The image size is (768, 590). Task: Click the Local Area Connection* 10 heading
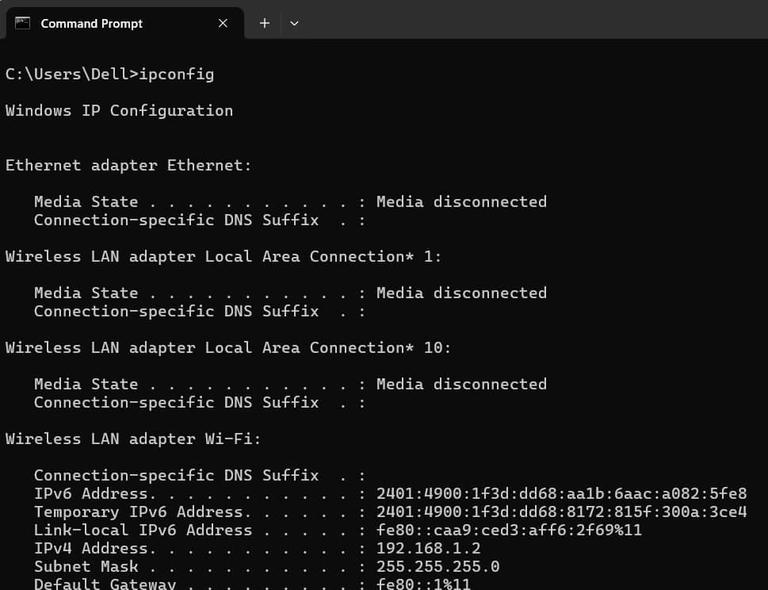228,348
